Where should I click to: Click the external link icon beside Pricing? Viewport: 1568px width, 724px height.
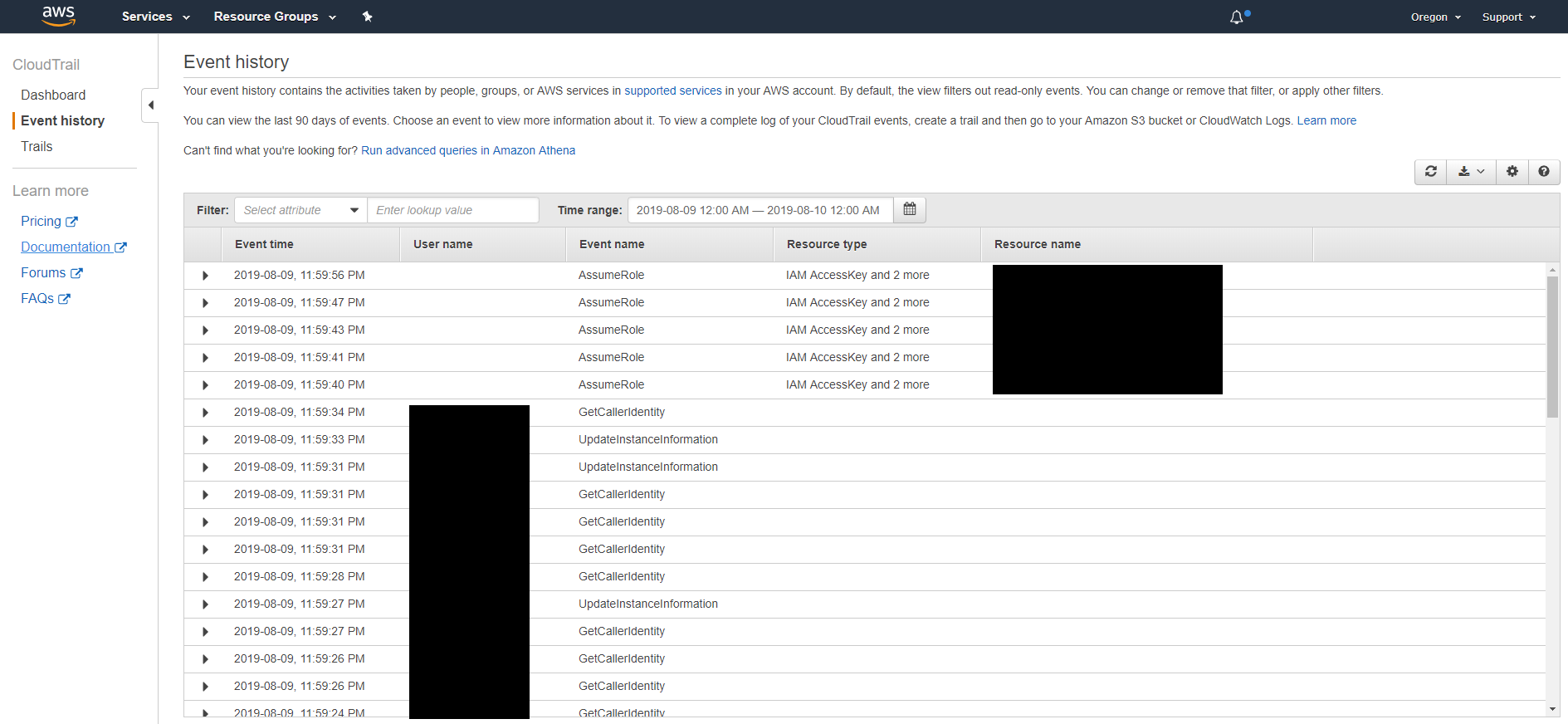coord(71,222)
